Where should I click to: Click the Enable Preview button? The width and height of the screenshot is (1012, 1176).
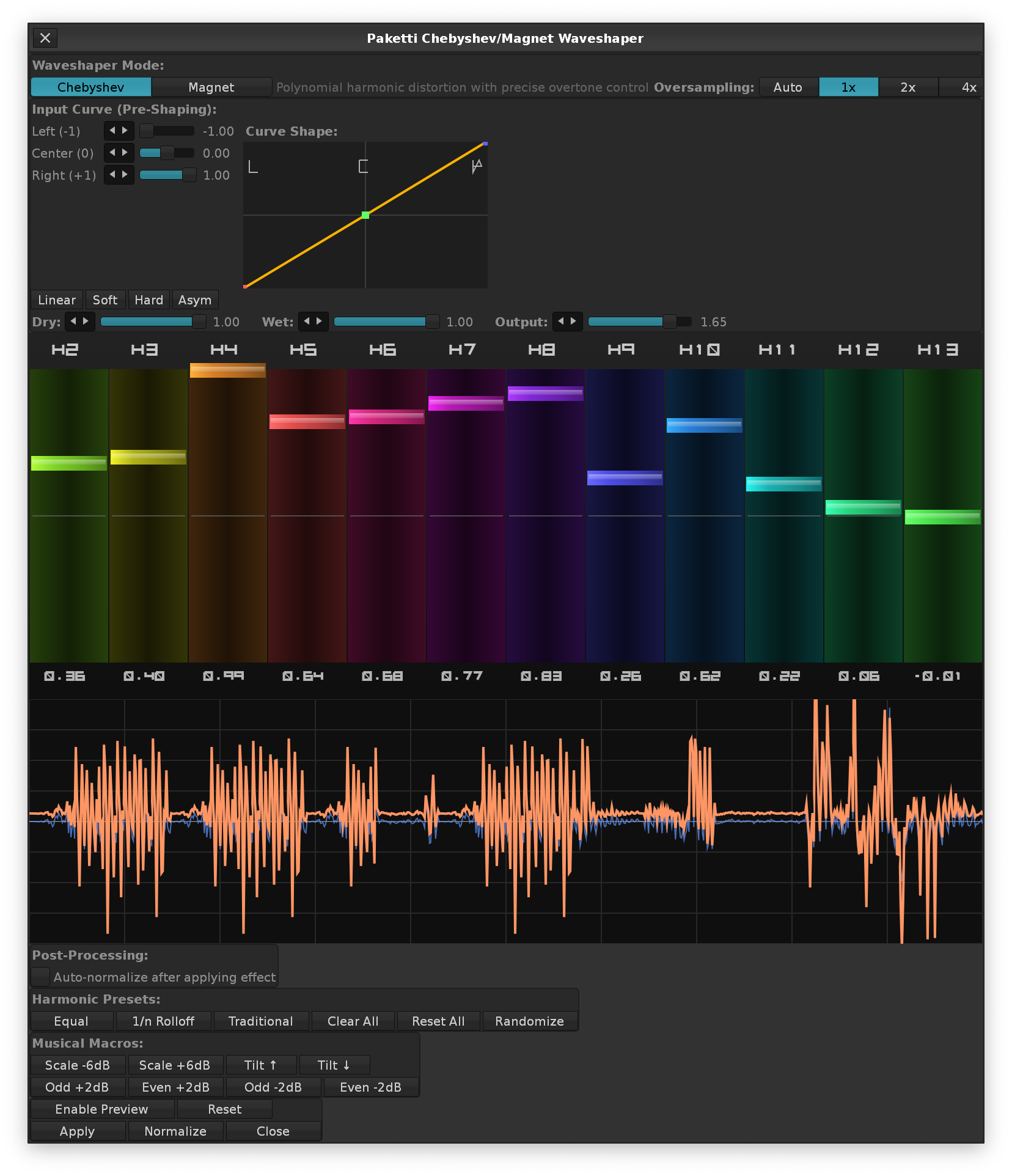click(102, 1109)
